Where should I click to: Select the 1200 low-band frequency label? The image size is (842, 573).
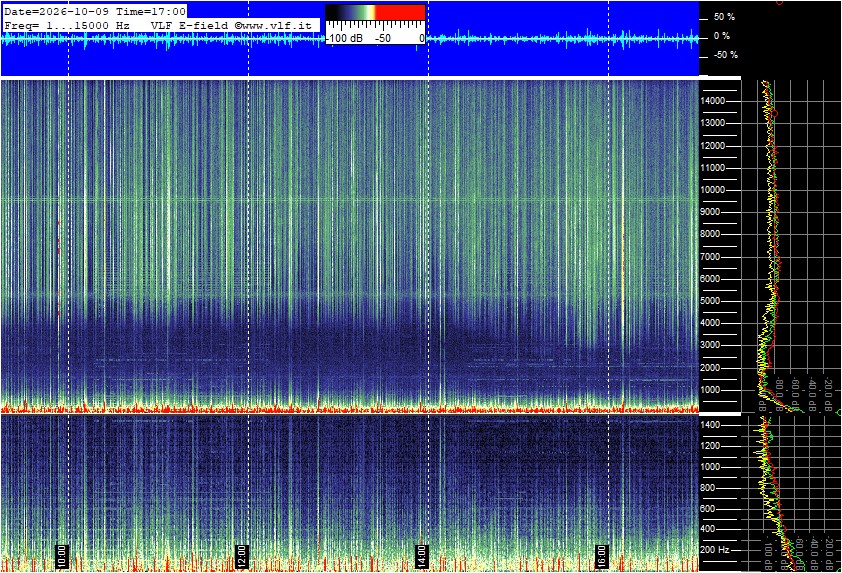click(x=710, y=446)
